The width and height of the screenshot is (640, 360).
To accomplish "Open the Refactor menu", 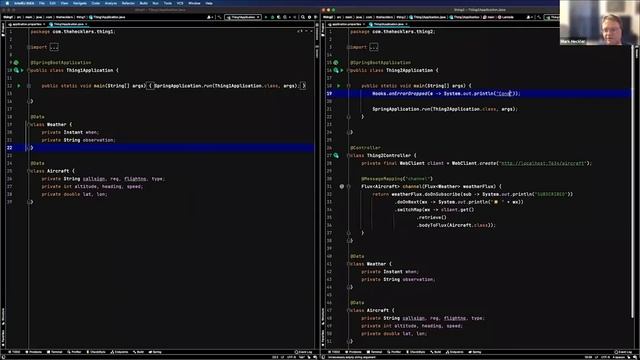I will [128, 3].
